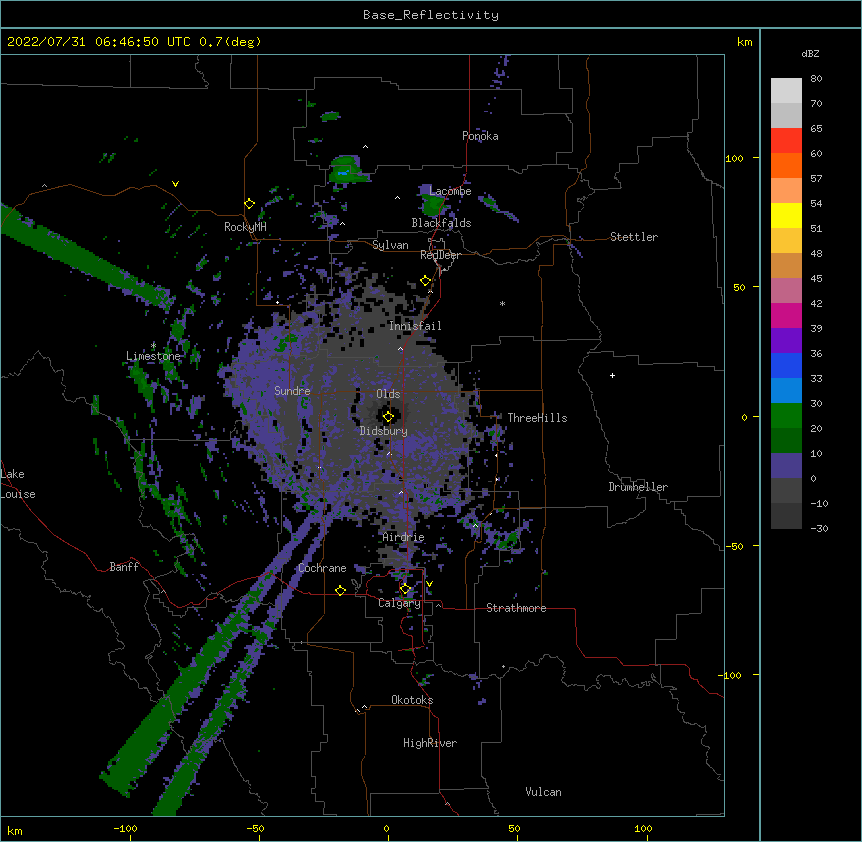Click the Strathmore city label
The height and width of the screenshot is (842, 862).
[x=516, y=608]
